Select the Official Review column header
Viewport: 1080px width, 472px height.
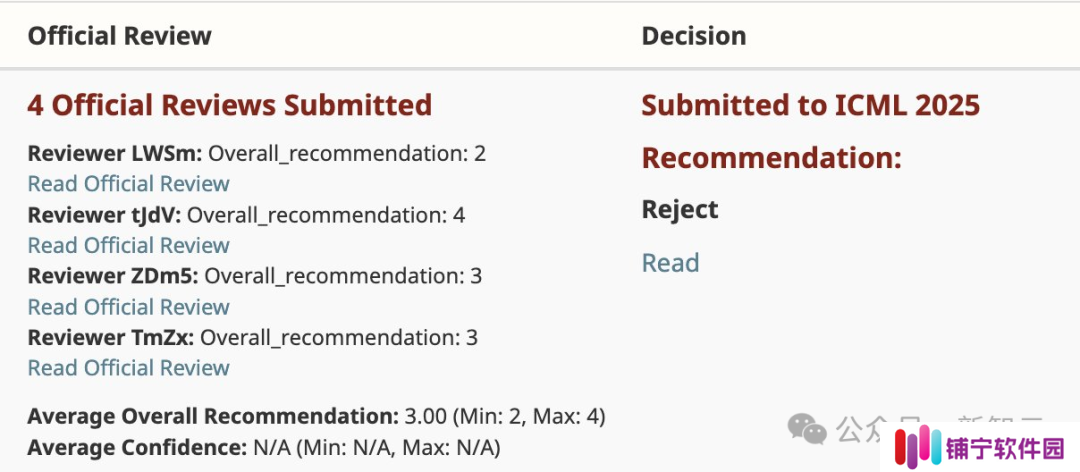[x=120, y=36]
